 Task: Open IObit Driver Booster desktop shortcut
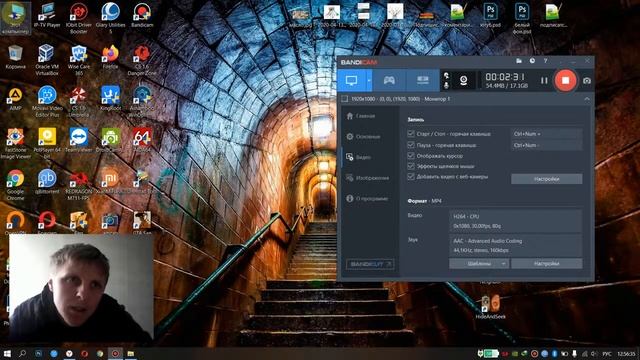(x=79, y=18)
